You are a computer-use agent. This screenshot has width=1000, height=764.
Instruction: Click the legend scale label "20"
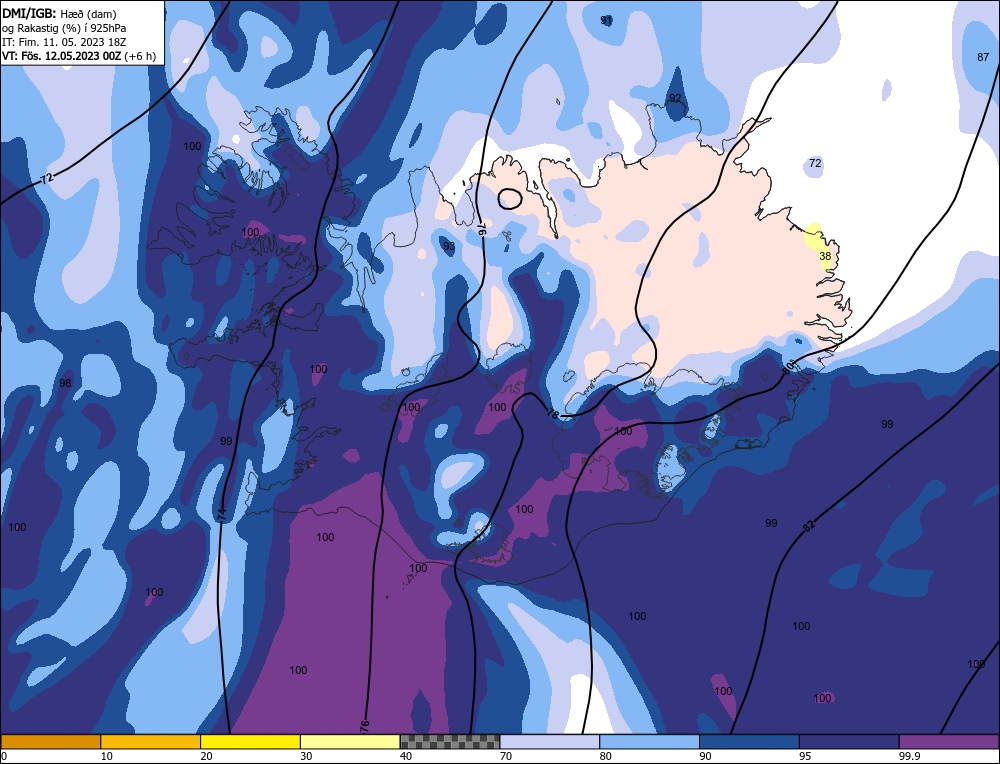point(207,756)
